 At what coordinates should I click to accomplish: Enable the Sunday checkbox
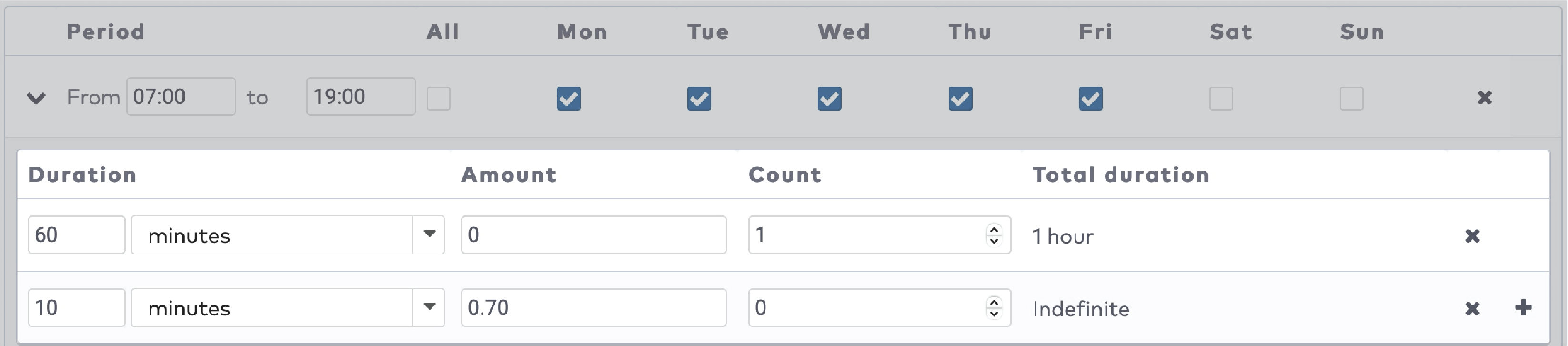click(x=1351, y=98)
